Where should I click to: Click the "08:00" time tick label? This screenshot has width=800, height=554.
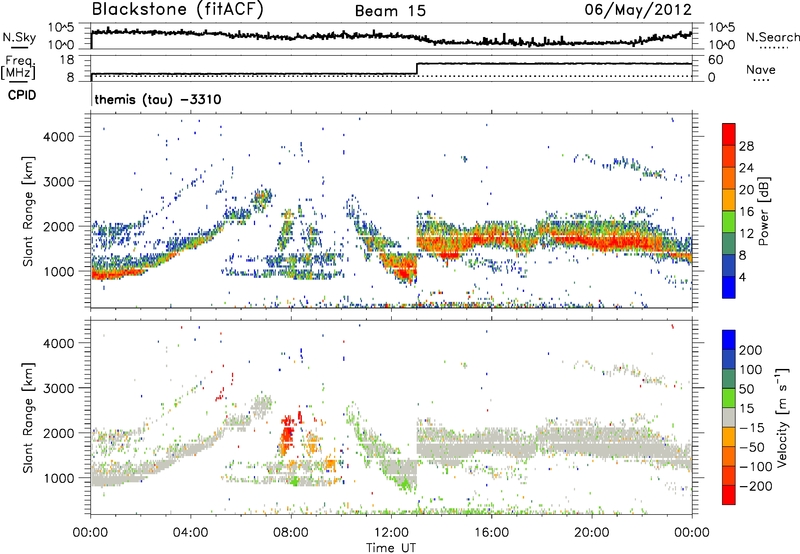(x=291, y=533)
